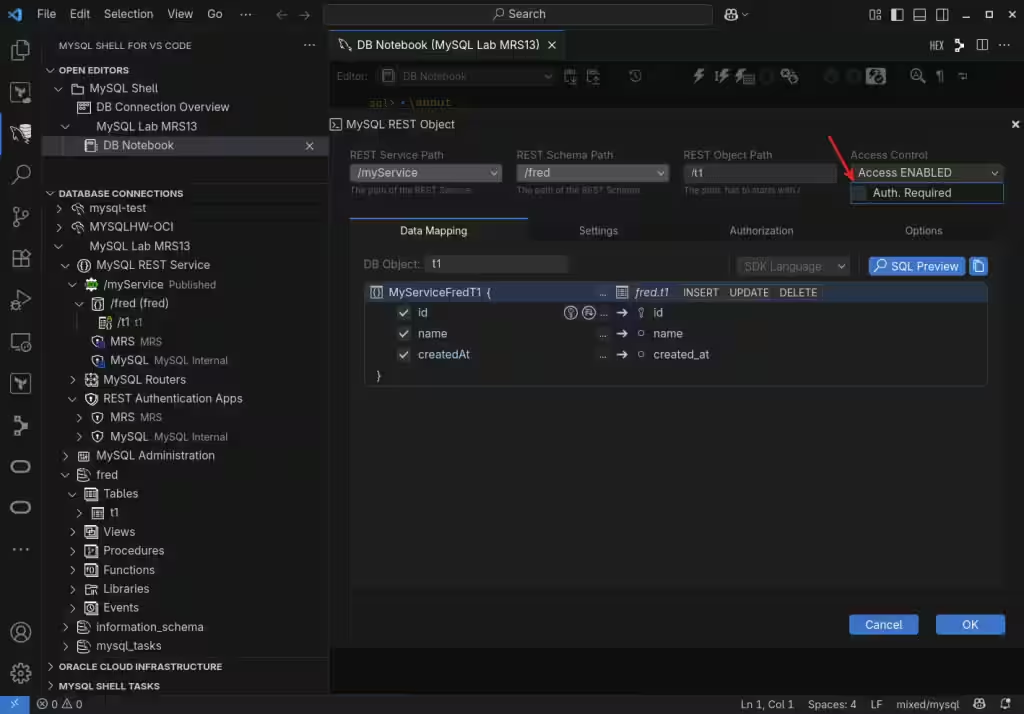Expand the MYSQLHW-OCI connection
Screen dimensions: 1024x714
click(59, 227)
